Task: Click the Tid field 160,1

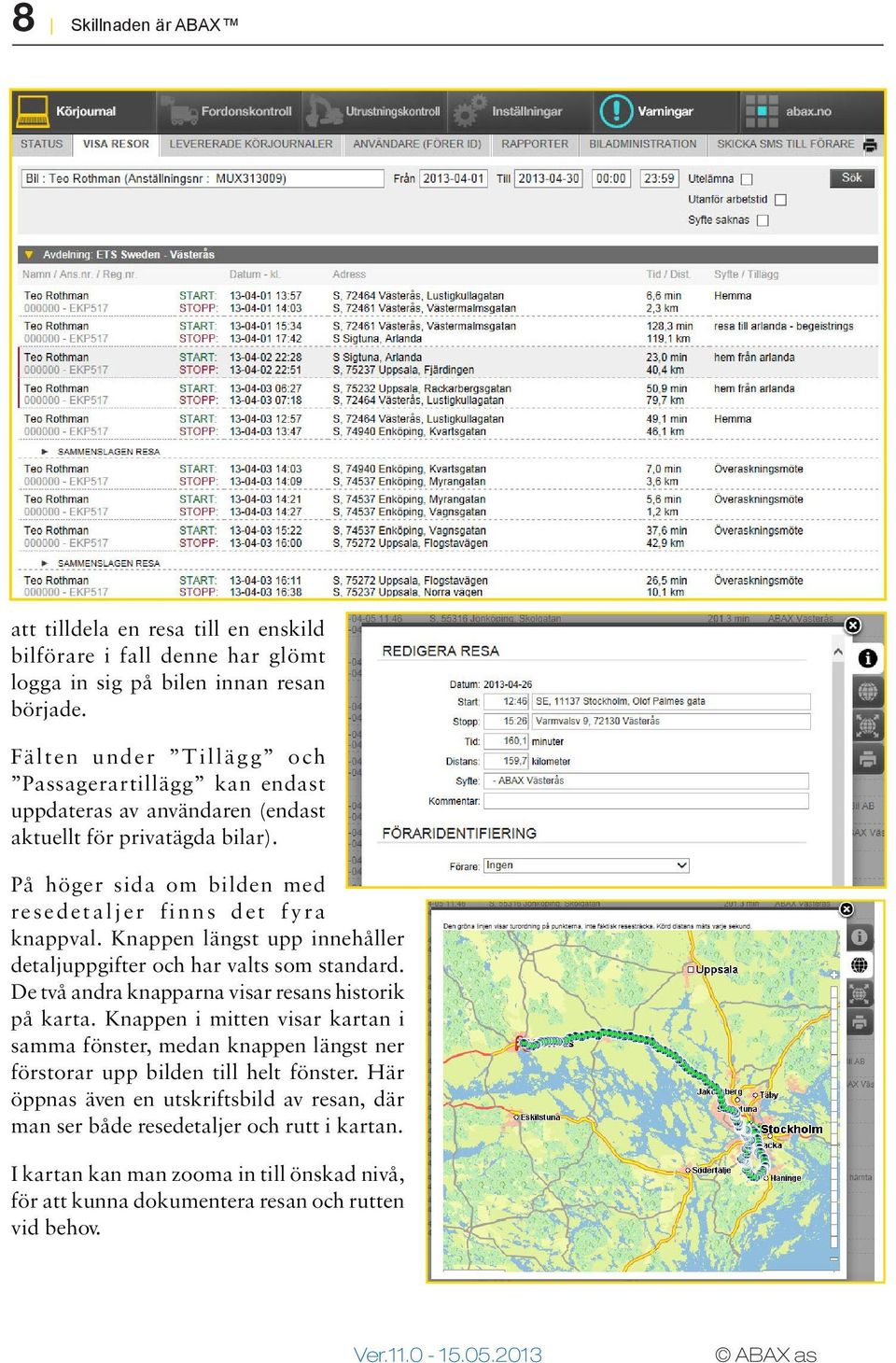Action: [x=505, y=741]
